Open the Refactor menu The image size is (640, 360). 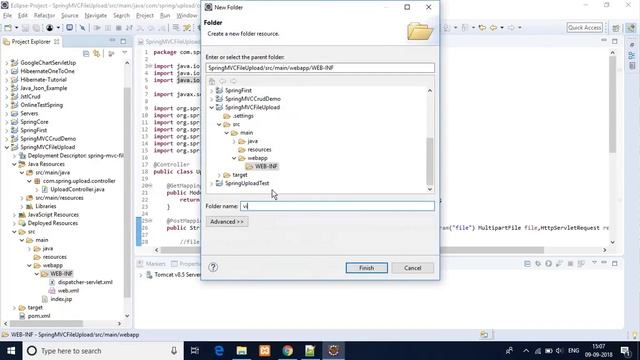44,16
